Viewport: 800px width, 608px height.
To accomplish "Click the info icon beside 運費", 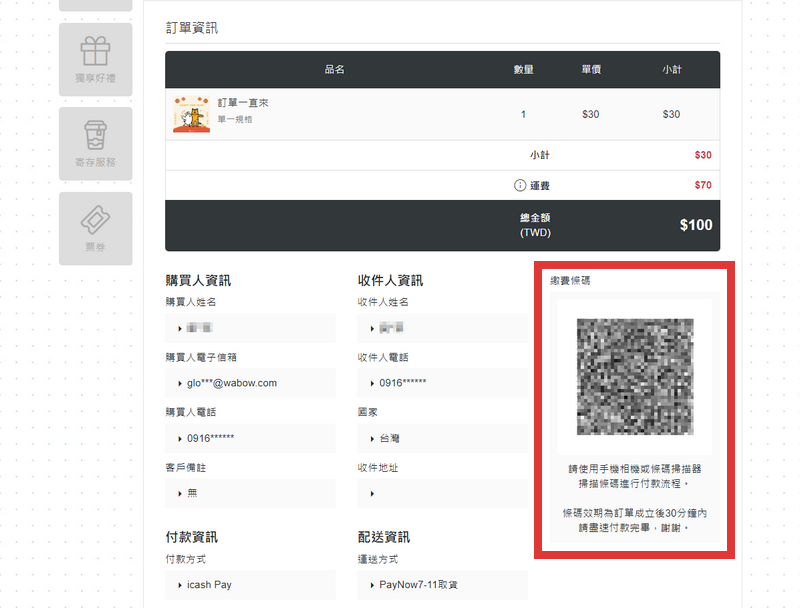I will (x=519, y=185).
